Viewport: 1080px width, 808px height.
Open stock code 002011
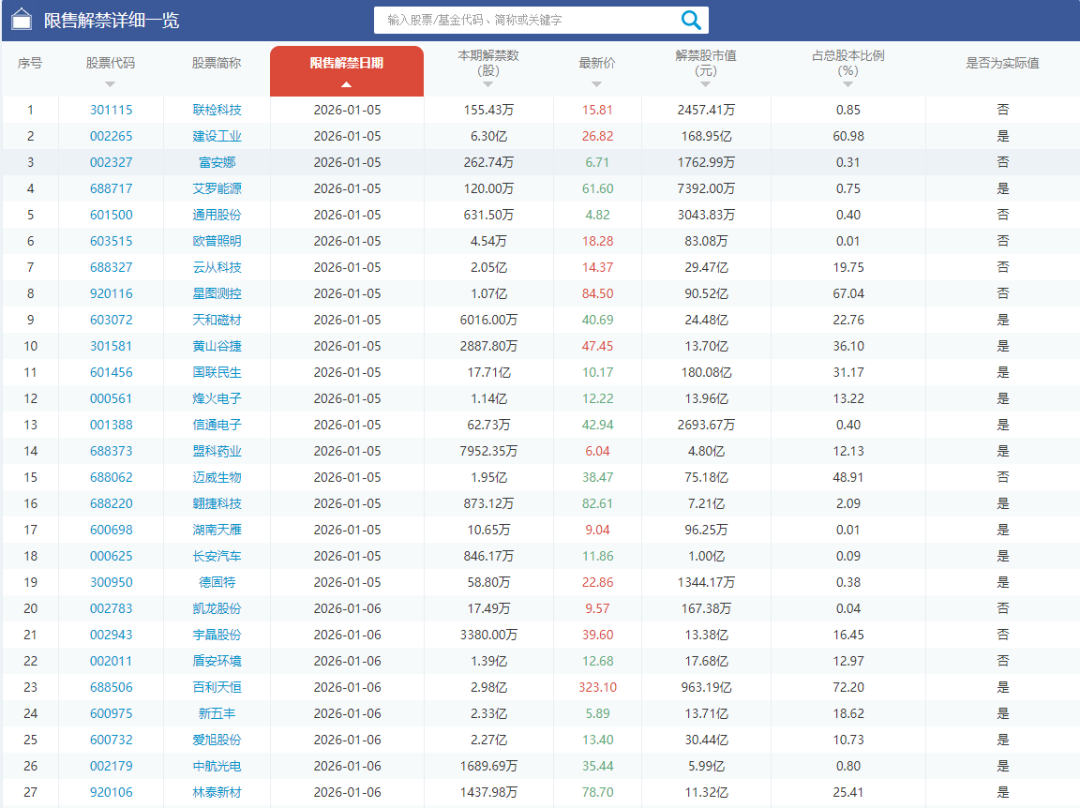111,661
